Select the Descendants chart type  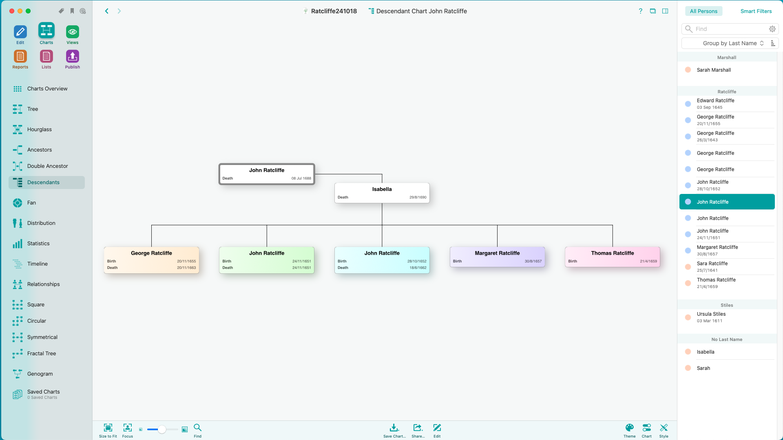[46, 182]
